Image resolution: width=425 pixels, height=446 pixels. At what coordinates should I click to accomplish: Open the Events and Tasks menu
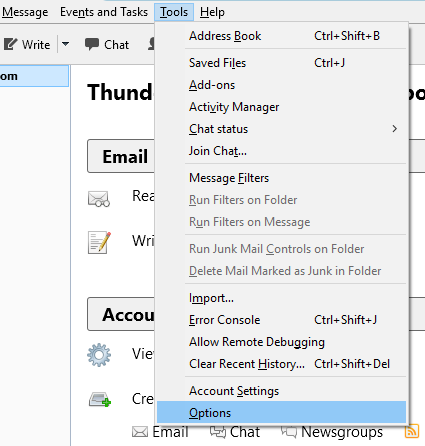click(104, 12)
